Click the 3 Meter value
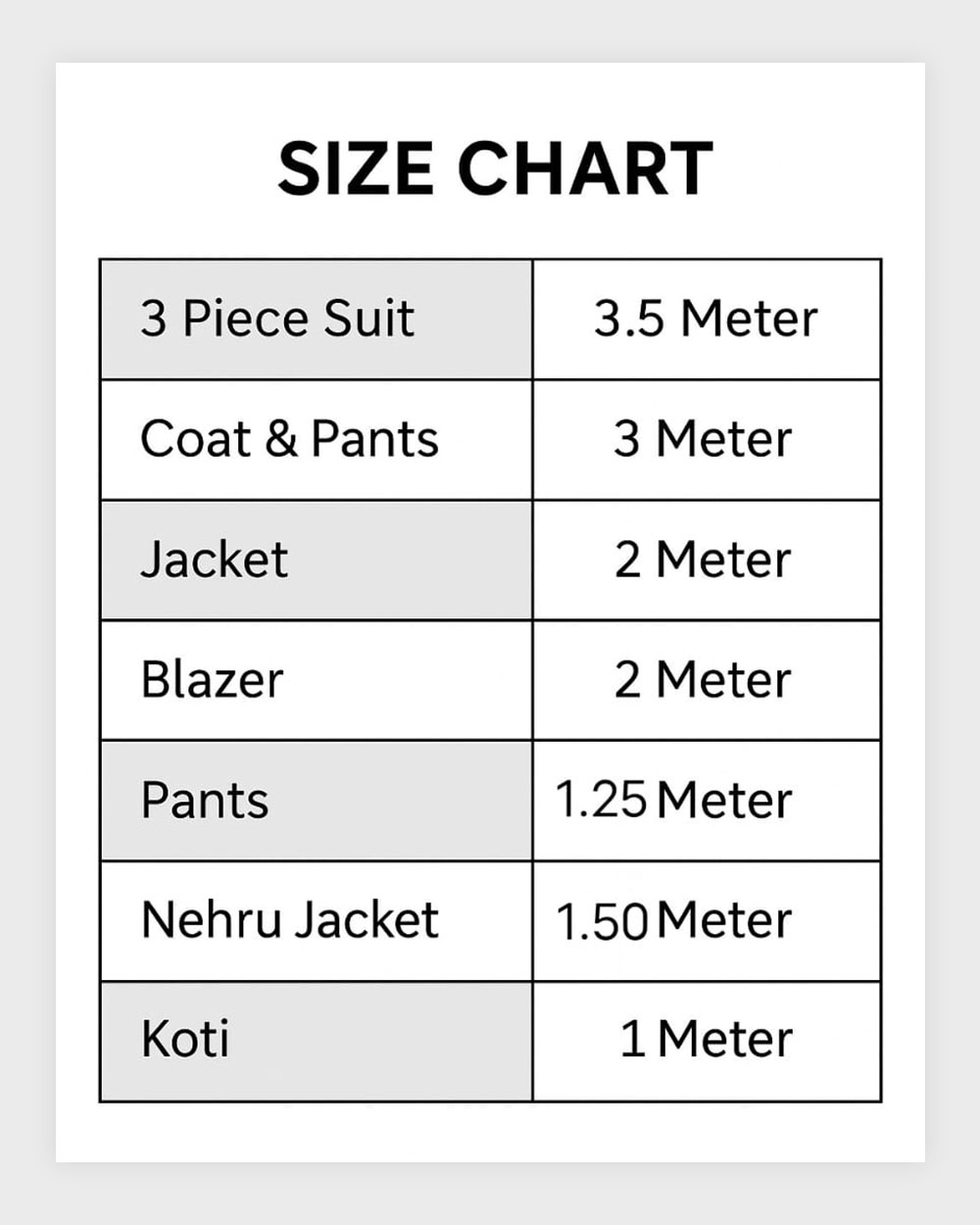The height and width of the screenshot is (1225, 980). (703, 439)
